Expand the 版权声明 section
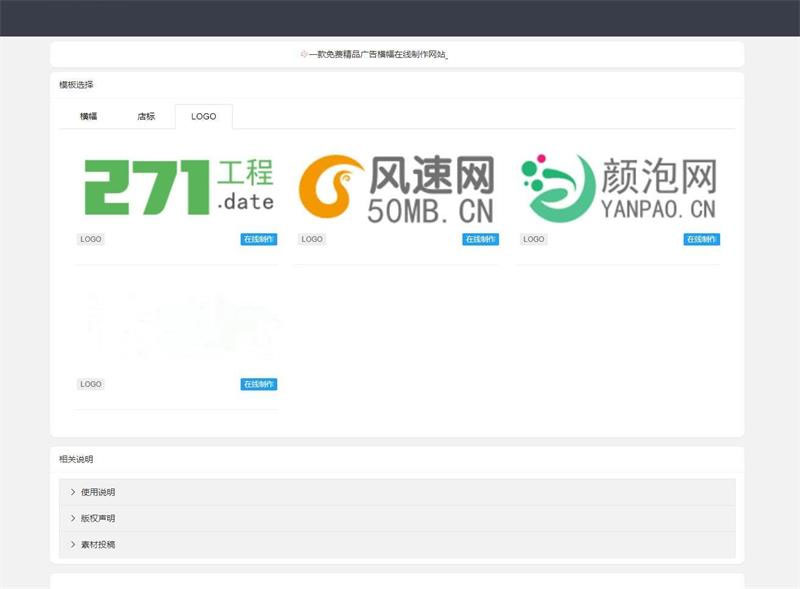 (x=95, y=518)
